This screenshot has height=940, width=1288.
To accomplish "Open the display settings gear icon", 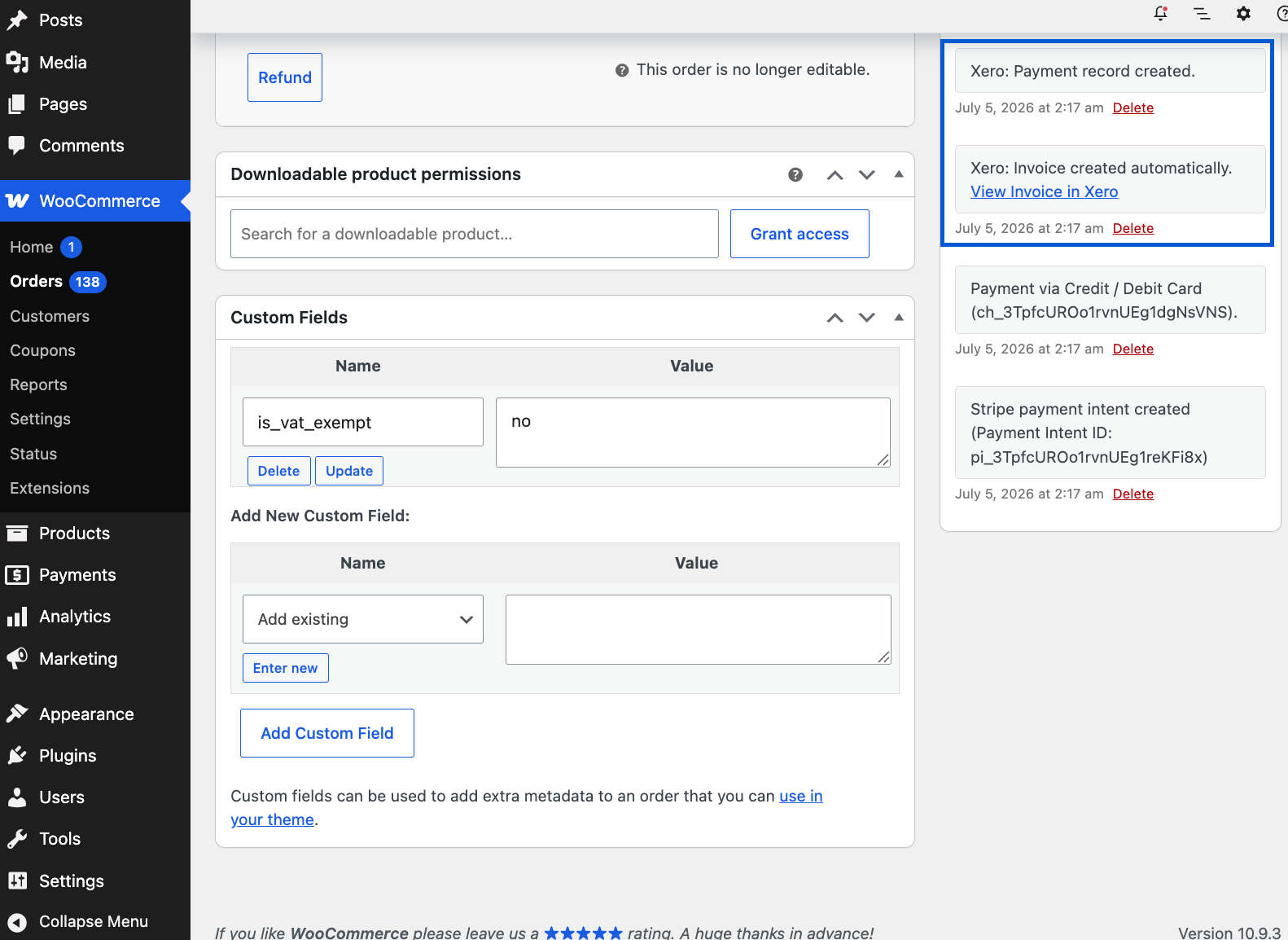I will (x=1243, y=13).
